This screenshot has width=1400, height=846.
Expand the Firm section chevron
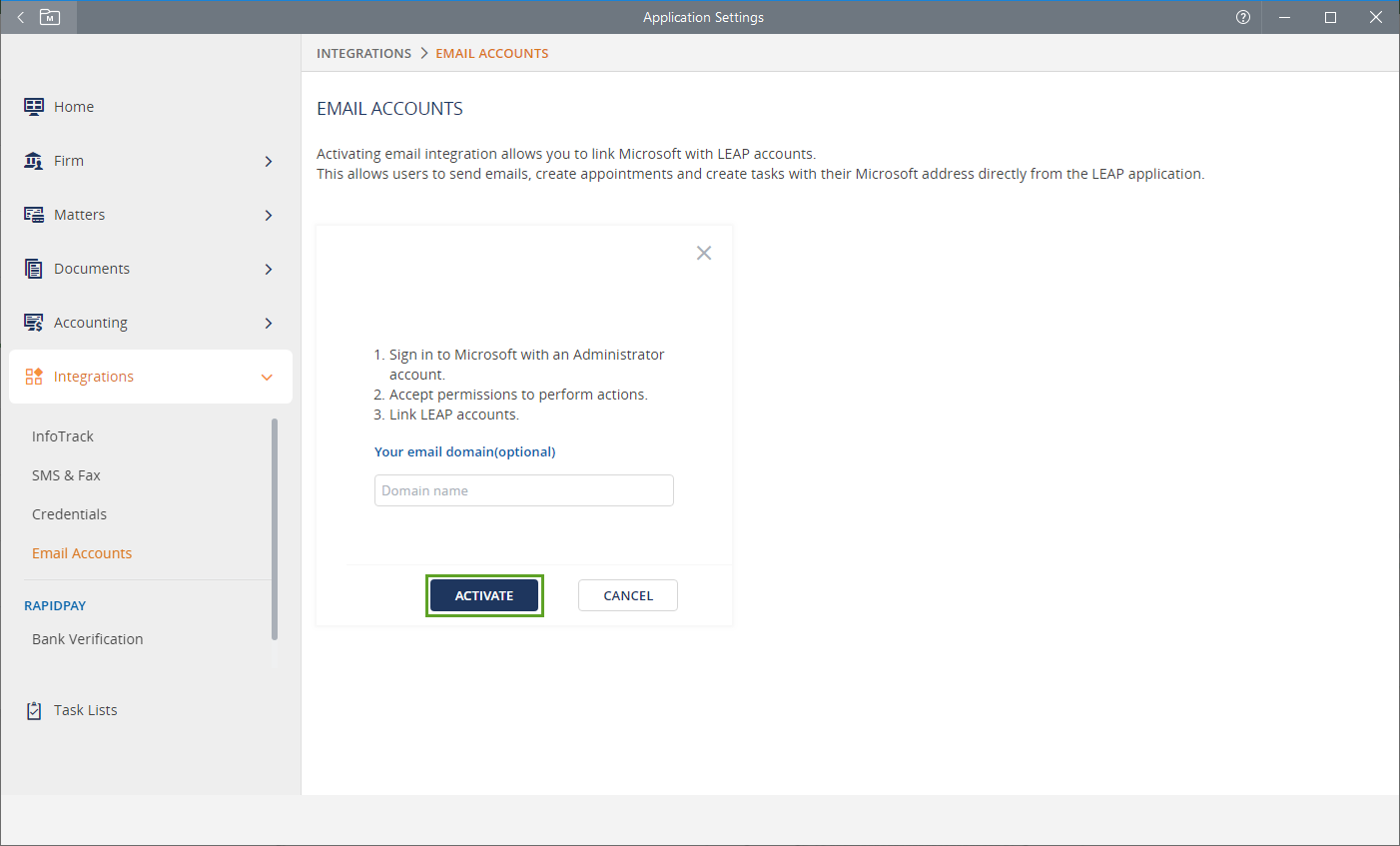pyautogui.click(x=268, y=161)
